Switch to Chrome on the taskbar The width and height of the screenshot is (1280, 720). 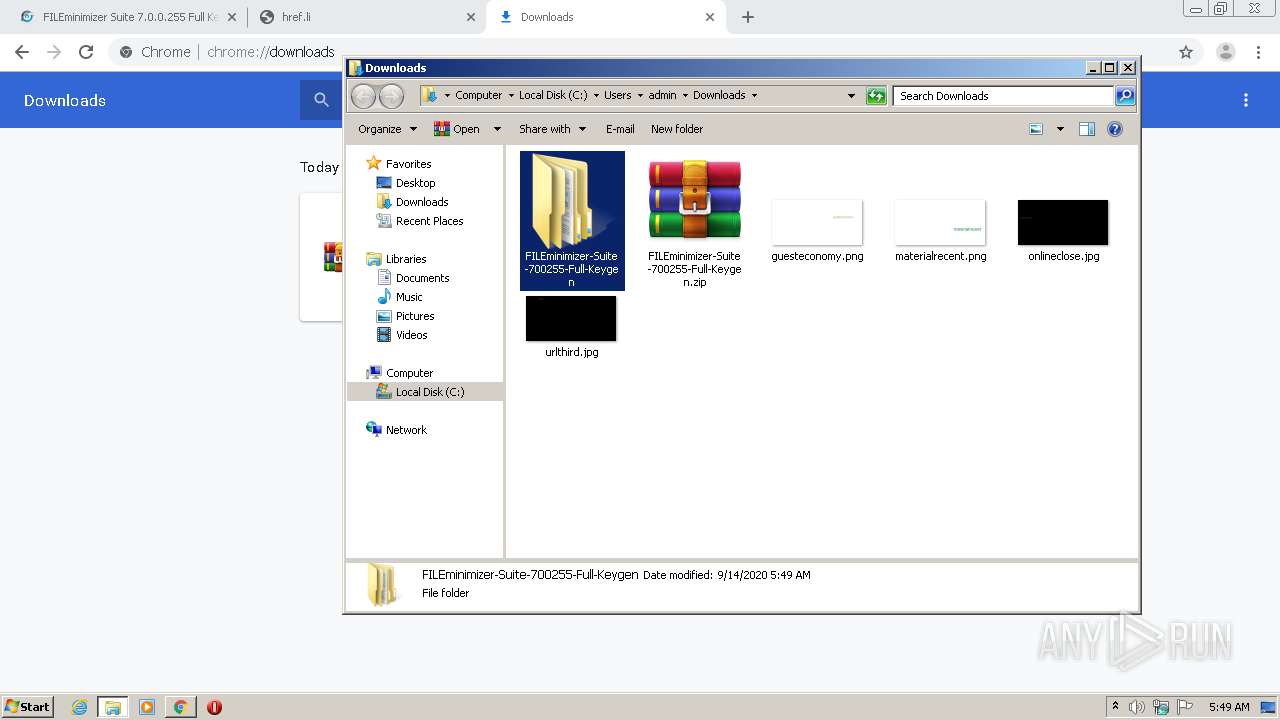point(180,707)
